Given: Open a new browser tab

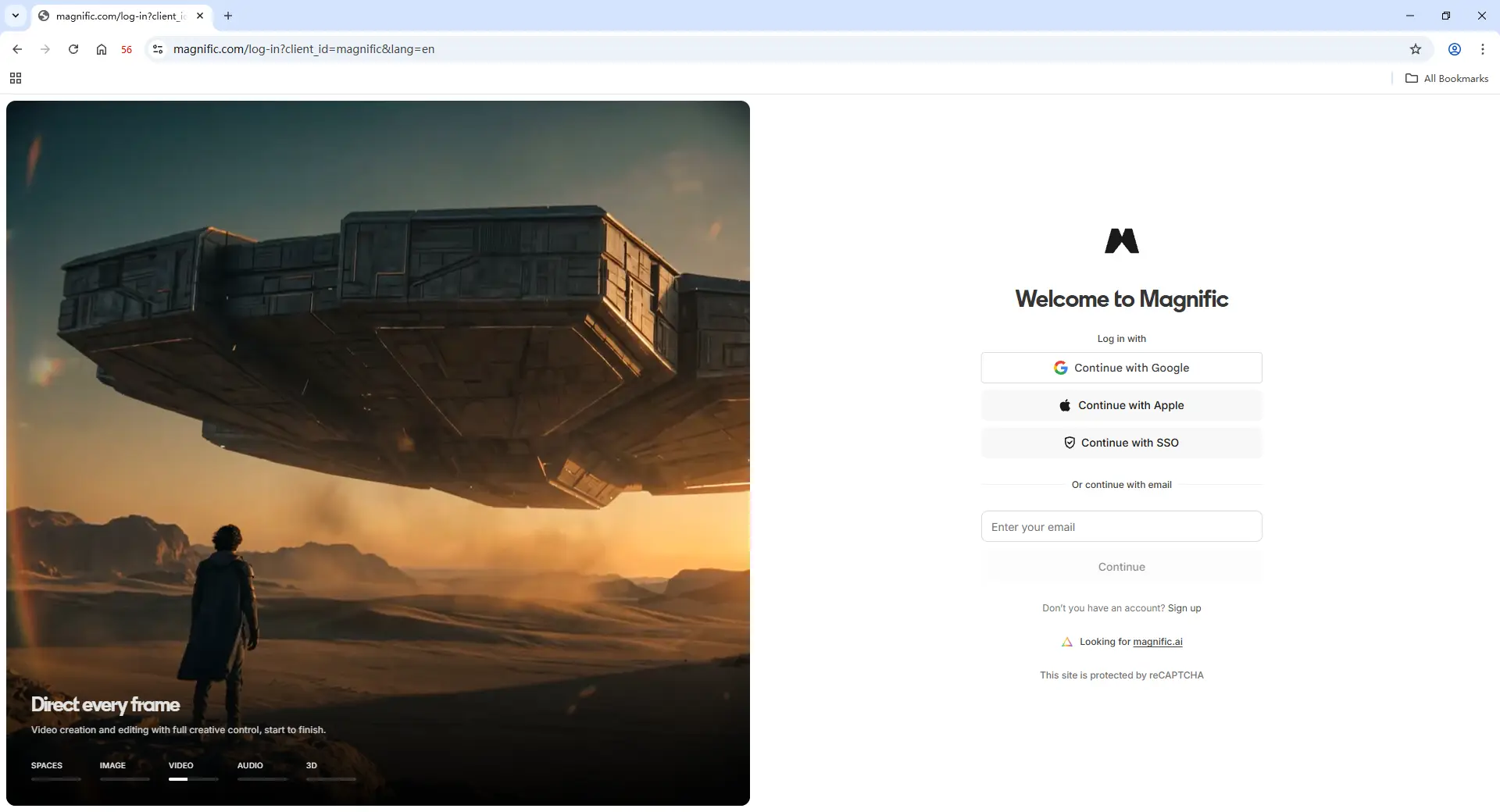Looking at the screenshot, I should tap(228, 16).
